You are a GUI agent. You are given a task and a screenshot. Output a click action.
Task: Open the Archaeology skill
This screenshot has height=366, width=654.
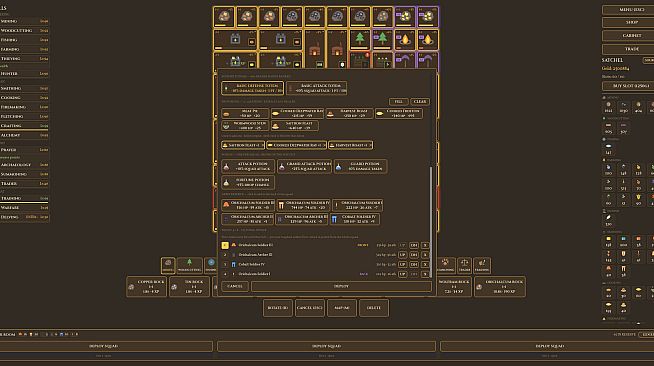tap(24, 165)
